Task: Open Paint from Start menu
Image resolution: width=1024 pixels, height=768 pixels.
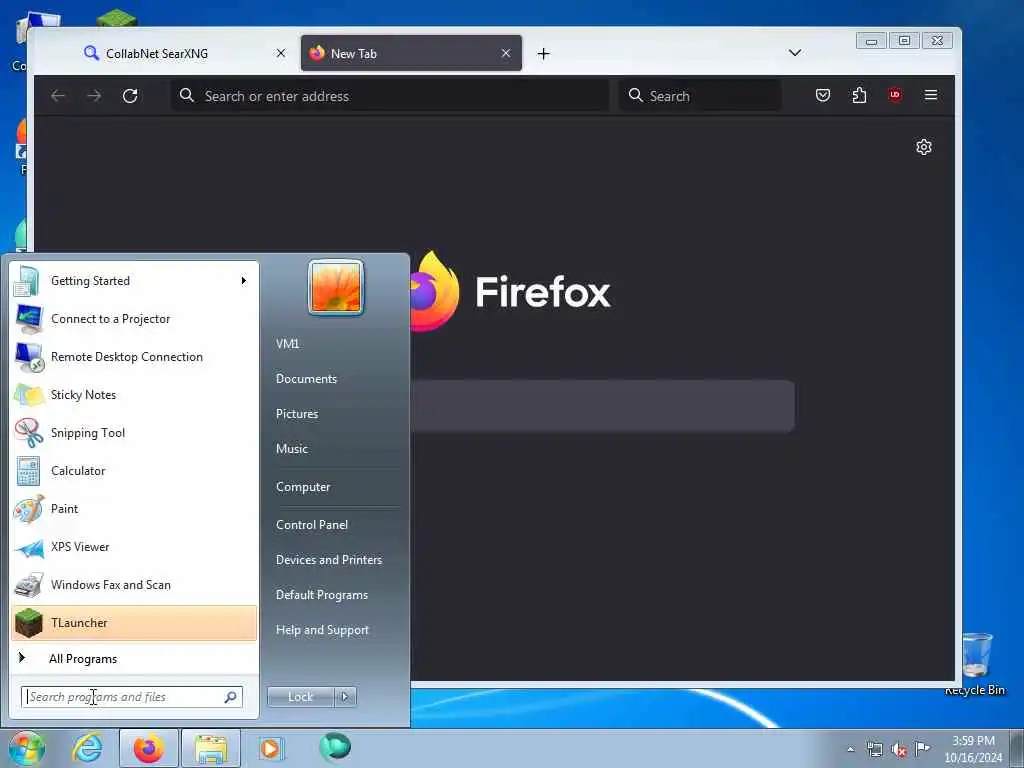Action: tap(134, 509)
